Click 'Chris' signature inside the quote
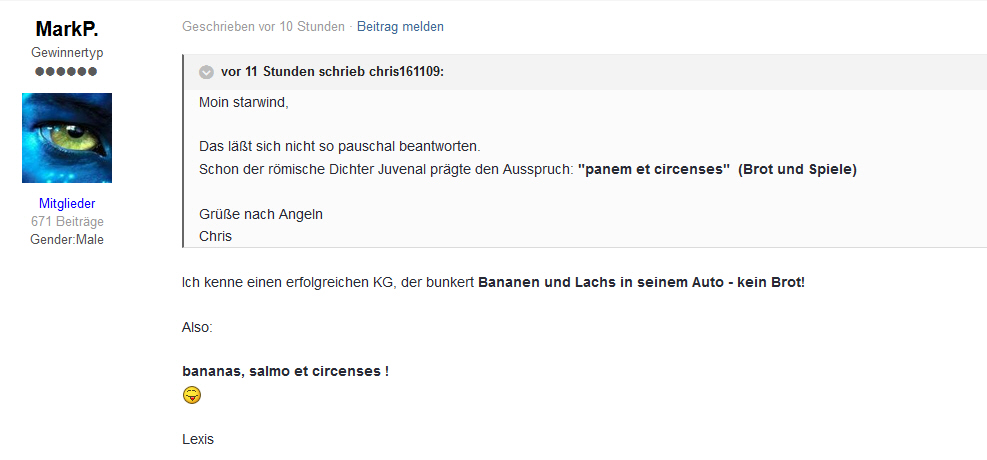This screenshot has width=987, height=460. point(215,237)
